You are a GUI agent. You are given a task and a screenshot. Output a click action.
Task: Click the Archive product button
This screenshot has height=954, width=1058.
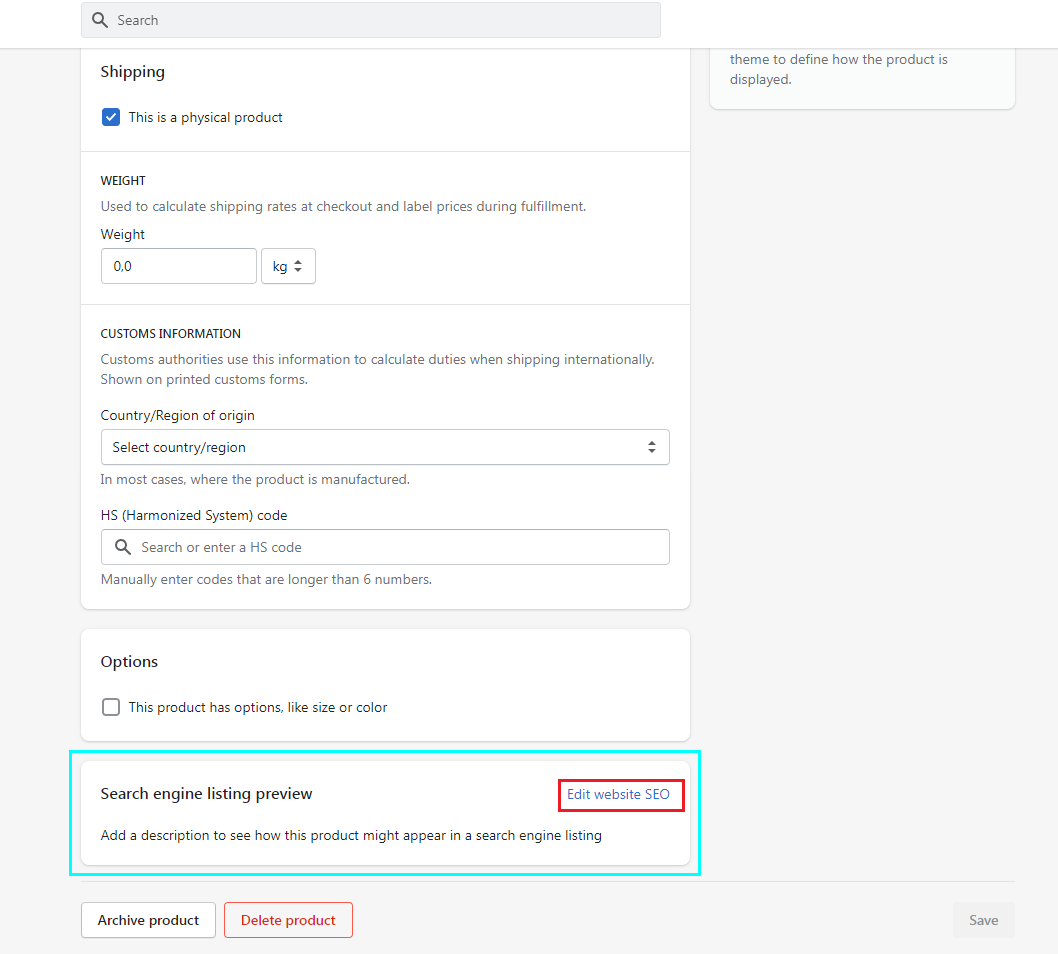pyautogui.click(x=148, y=920)
